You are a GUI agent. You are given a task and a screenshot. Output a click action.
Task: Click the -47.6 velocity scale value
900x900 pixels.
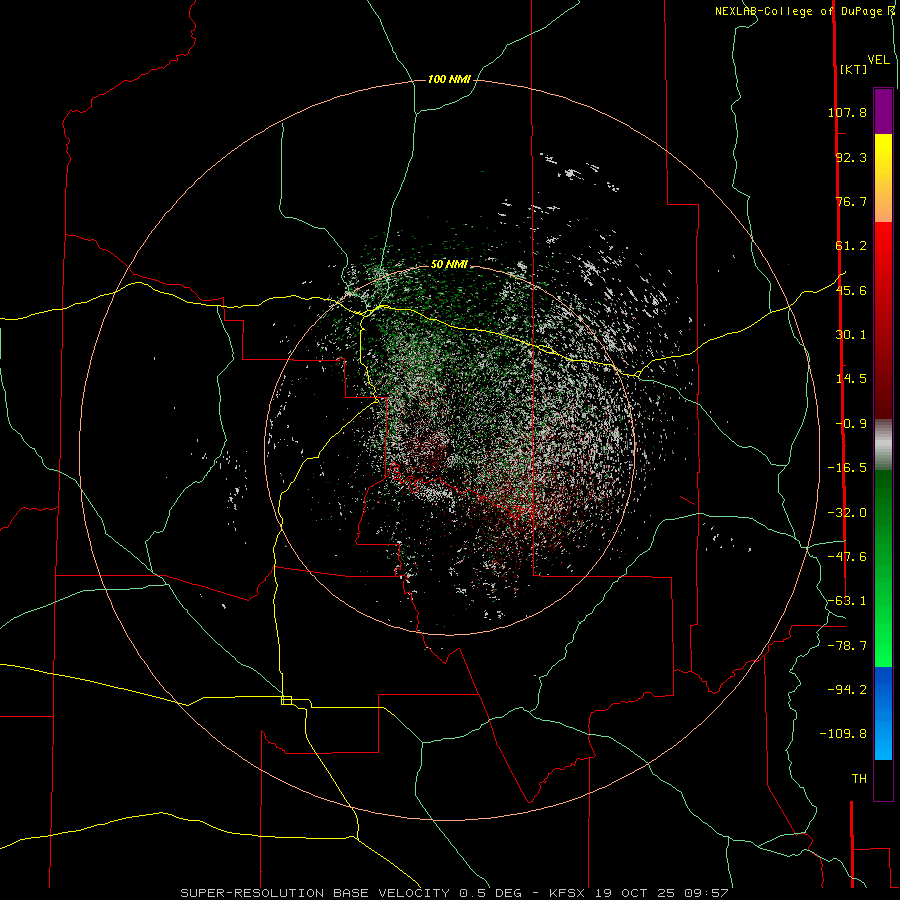[847, 557]
